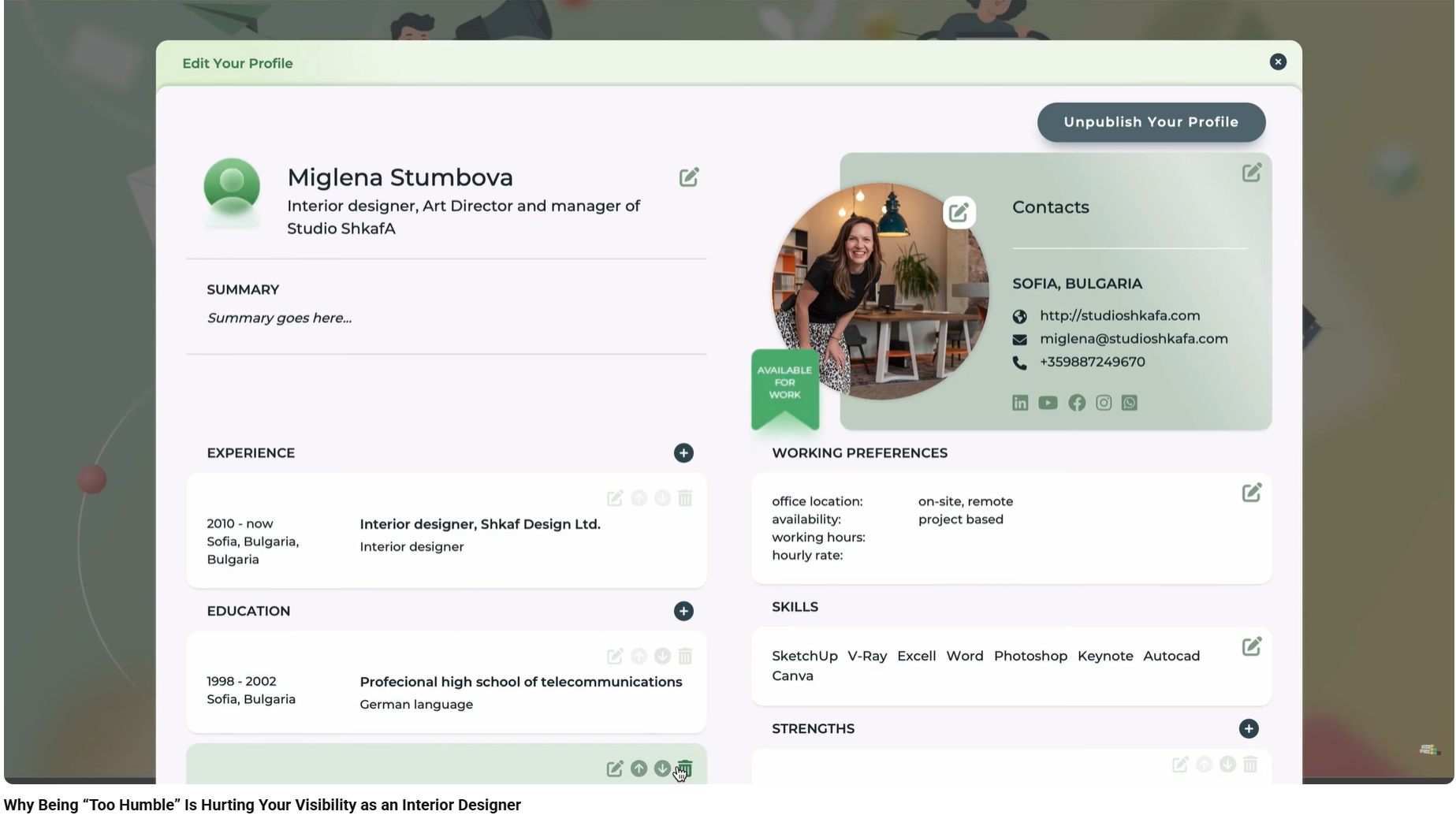Add a new Experience entry

pyautogui.click(x=683, y=453)
